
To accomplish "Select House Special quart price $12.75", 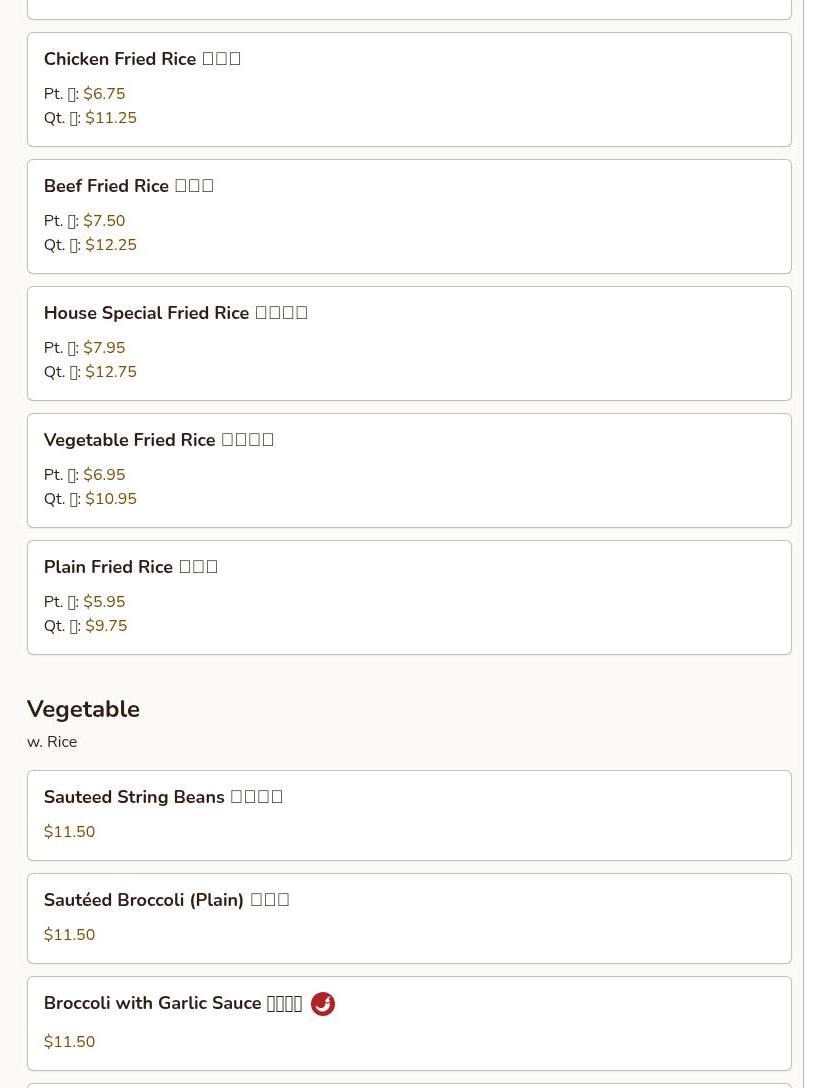I will coord(110,372).
